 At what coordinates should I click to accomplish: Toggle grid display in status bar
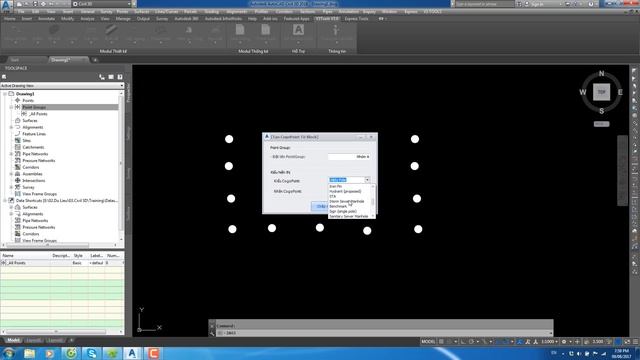[441, 342]
